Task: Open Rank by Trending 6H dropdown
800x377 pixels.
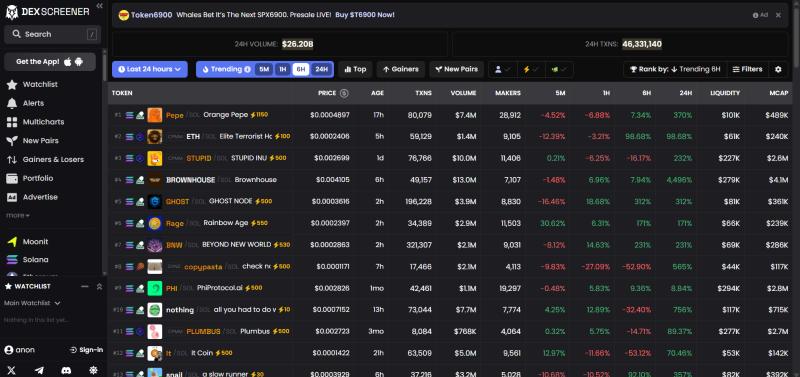Action: point(675,69)
